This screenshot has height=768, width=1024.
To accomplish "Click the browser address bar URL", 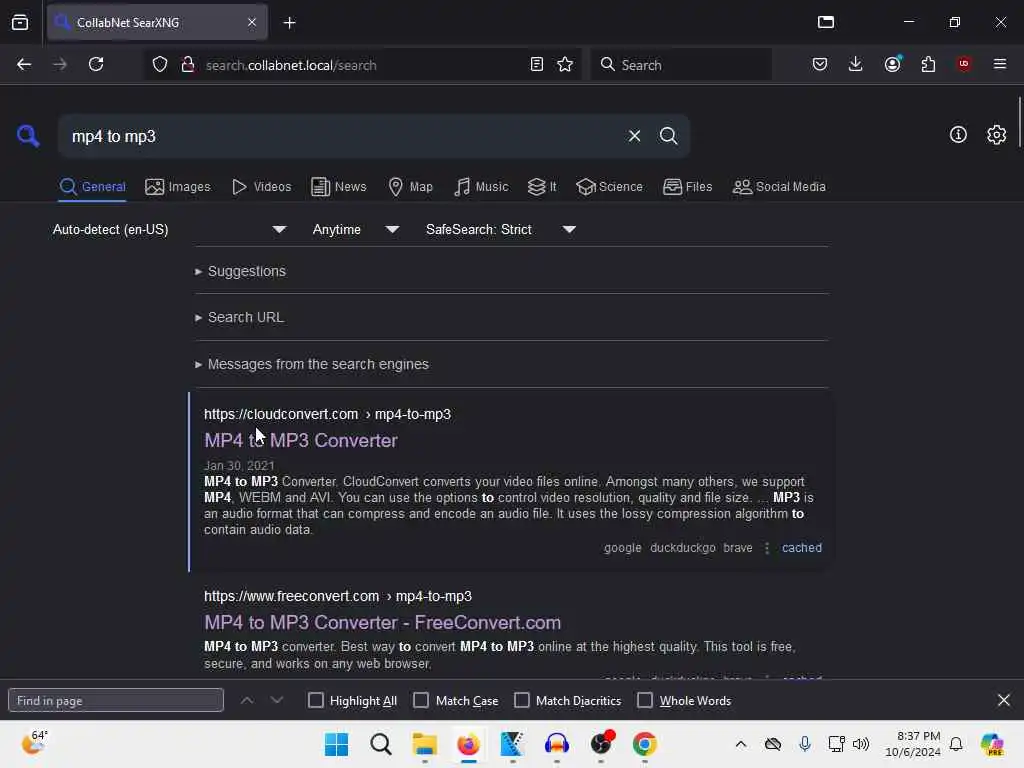I will click(291, 65).
